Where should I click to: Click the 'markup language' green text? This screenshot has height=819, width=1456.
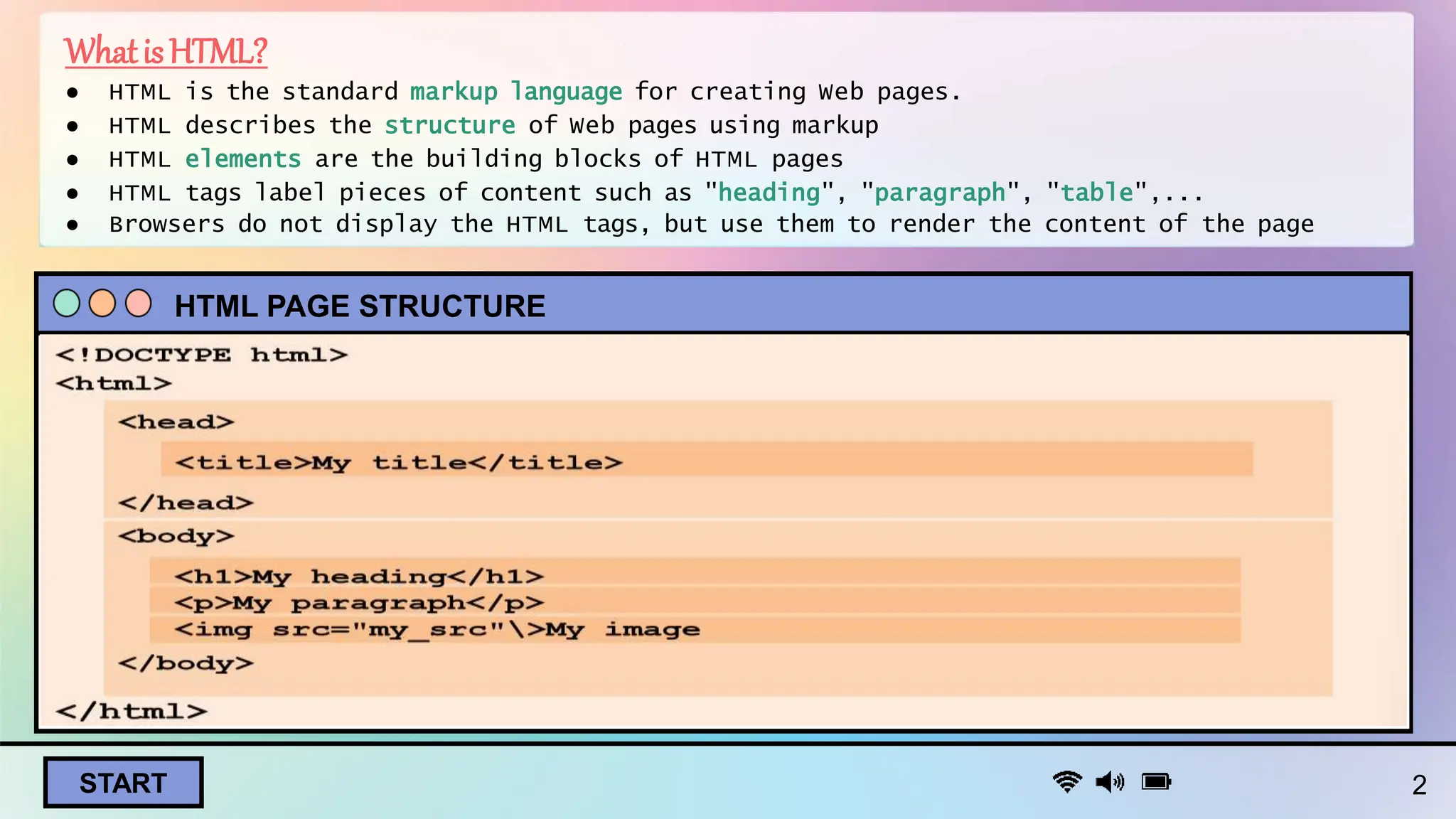pyautogui.click(x=516, y=92)
